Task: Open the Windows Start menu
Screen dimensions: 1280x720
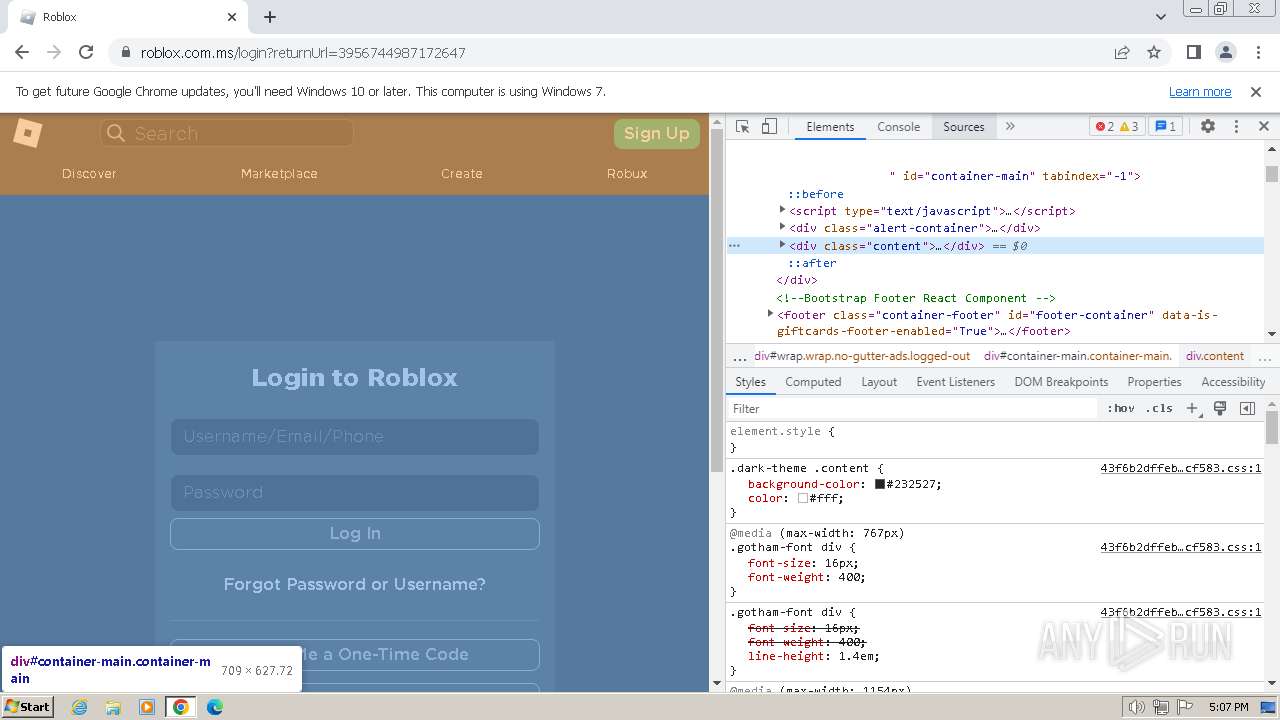Action: 28,706
